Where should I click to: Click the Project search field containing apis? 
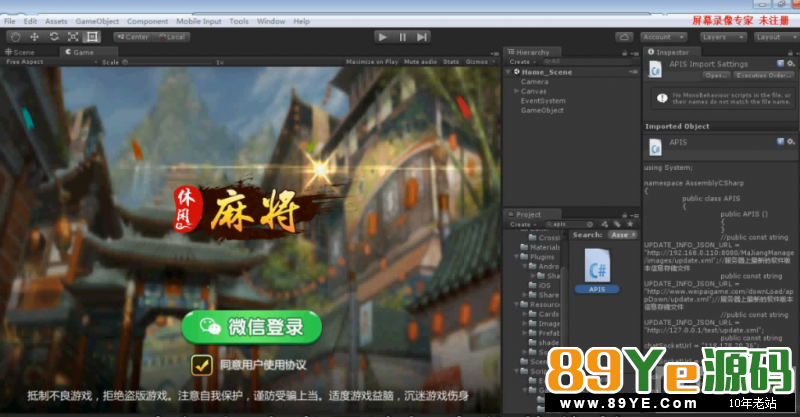pyautogui.click(x=569, y=225)
